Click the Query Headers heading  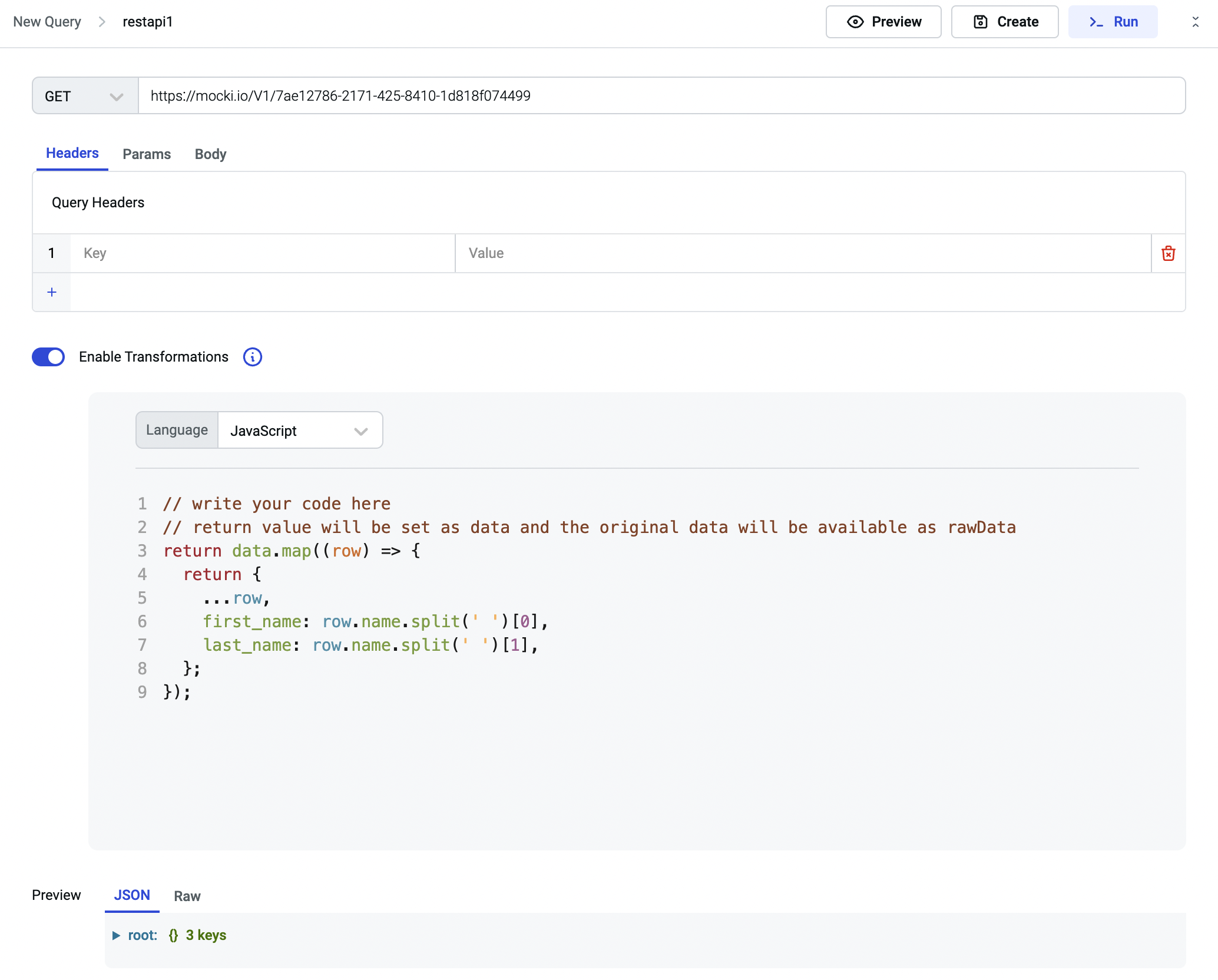98,203
